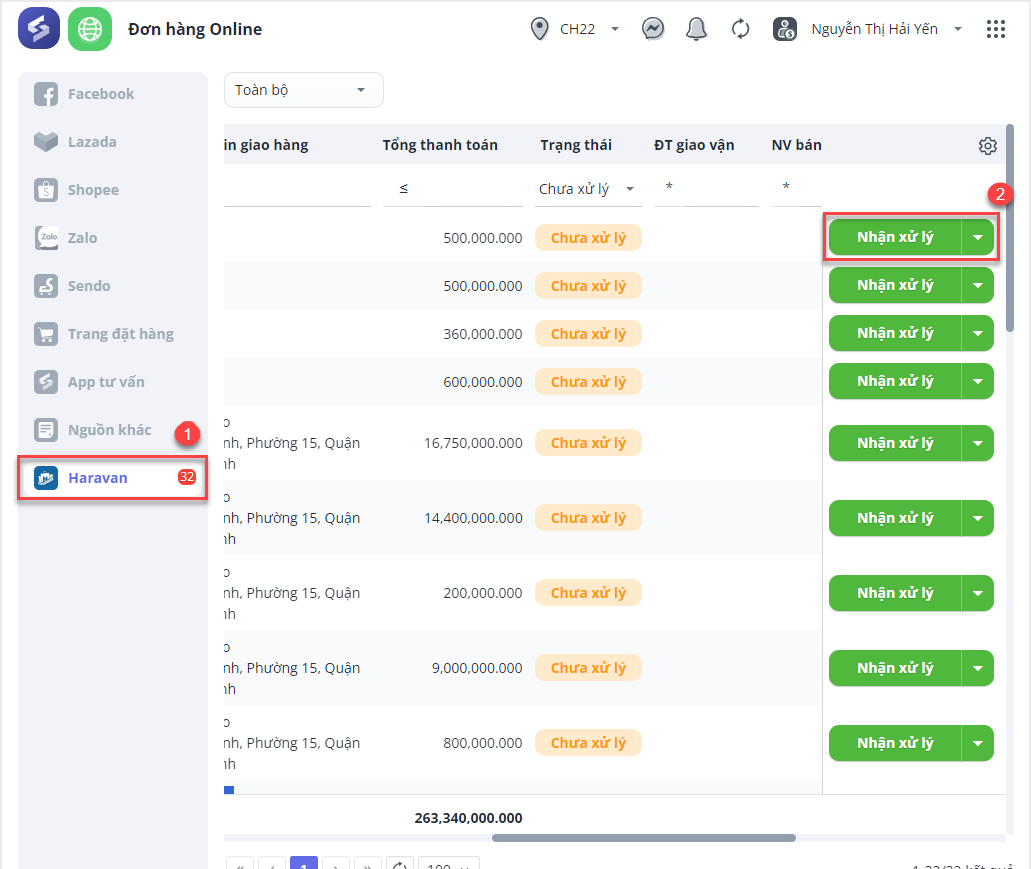Click the green globe Online Orders icon
The image size is (1031, 869).
90,29
